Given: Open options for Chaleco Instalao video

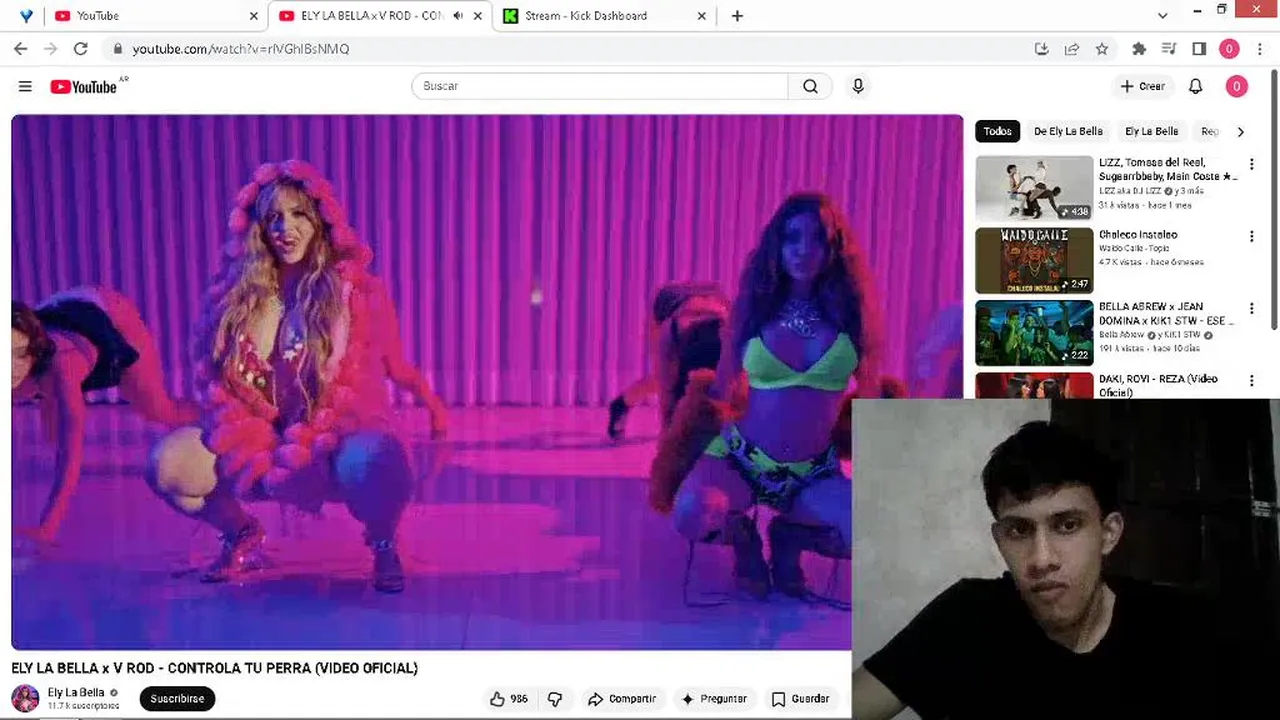Looking at the screenshot, I should [1251, 236].
